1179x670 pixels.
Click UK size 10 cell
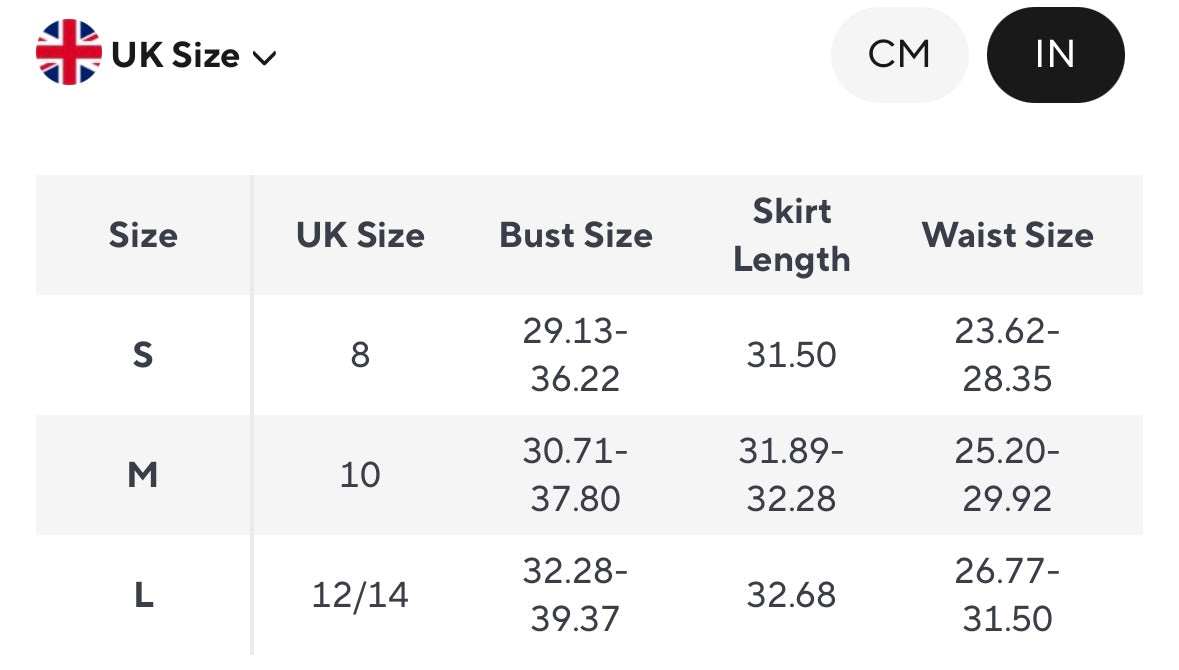(x=360, y=475)
